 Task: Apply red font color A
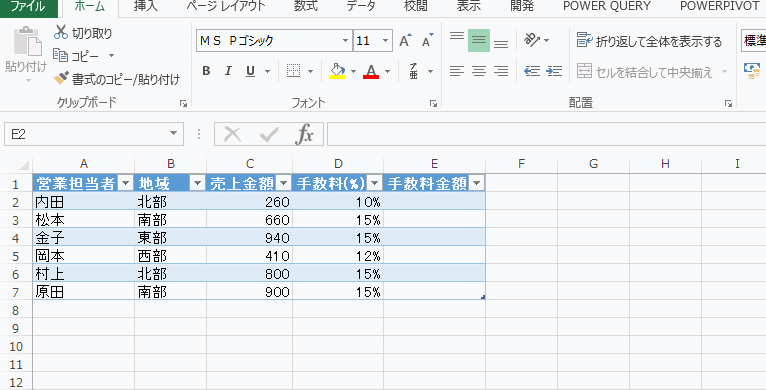pyautogui.click(x=371, y=71)
